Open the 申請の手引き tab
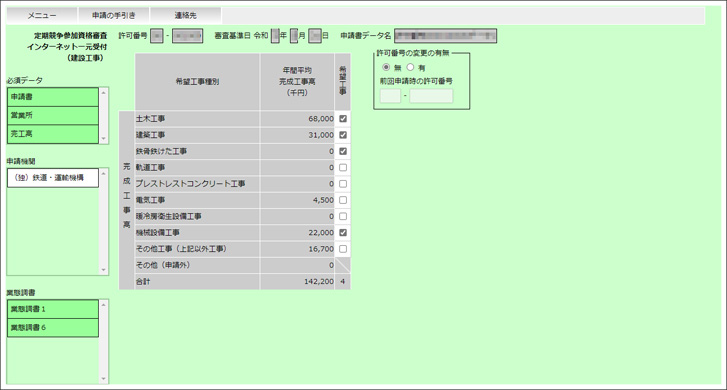Viewport: 727px width, 390px height. tap(114, 15)
